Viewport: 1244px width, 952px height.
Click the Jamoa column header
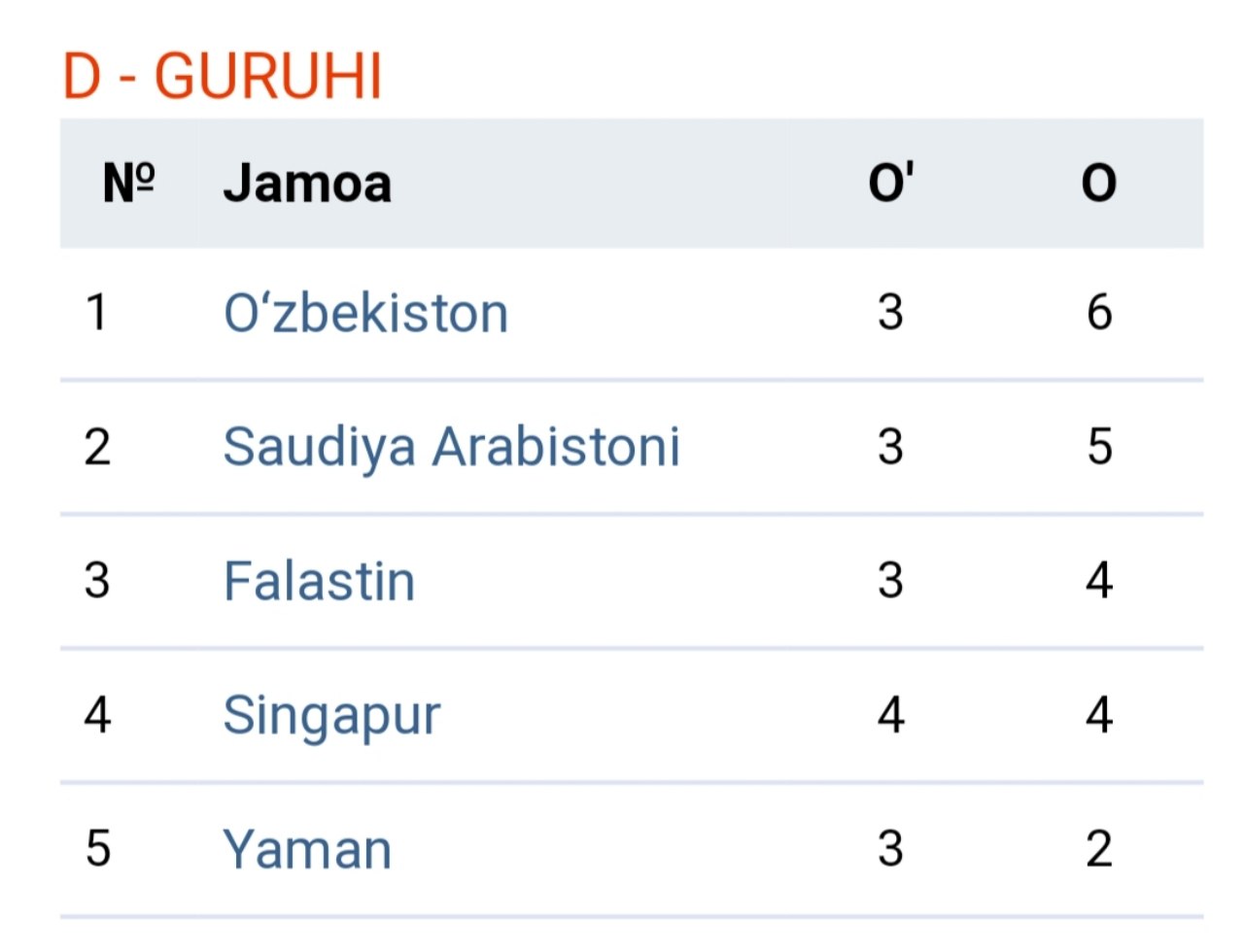coord(307,183)
